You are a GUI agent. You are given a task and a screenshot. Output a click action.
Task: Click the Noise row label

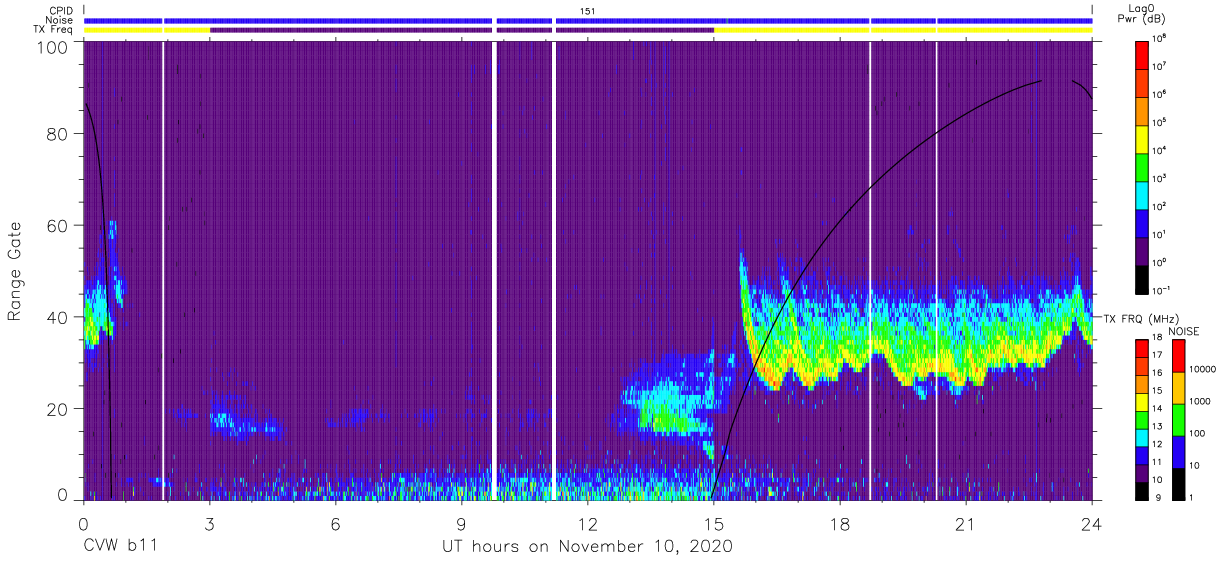tap(58, 20)
